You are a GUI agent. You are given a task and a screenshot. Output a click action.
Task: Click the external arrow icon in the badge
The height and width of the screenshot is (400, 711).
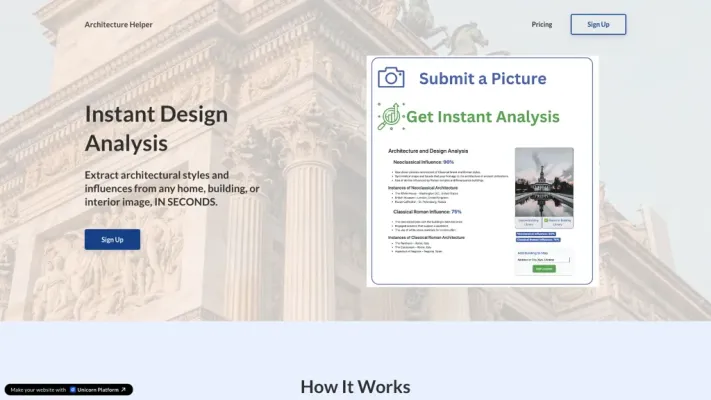(124, 390)
